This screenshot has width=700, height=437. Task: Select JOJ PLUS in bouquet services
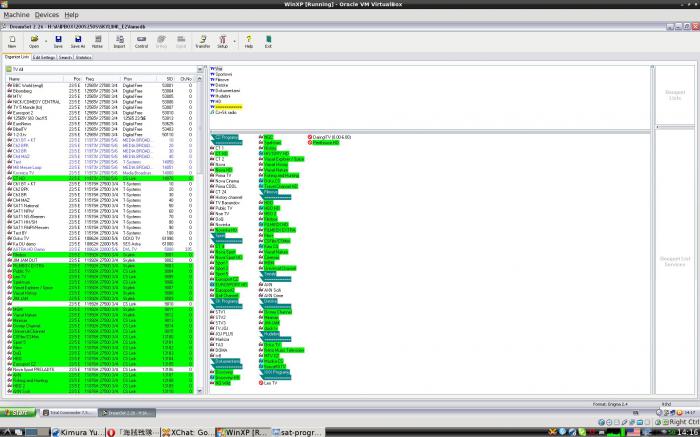224,334
